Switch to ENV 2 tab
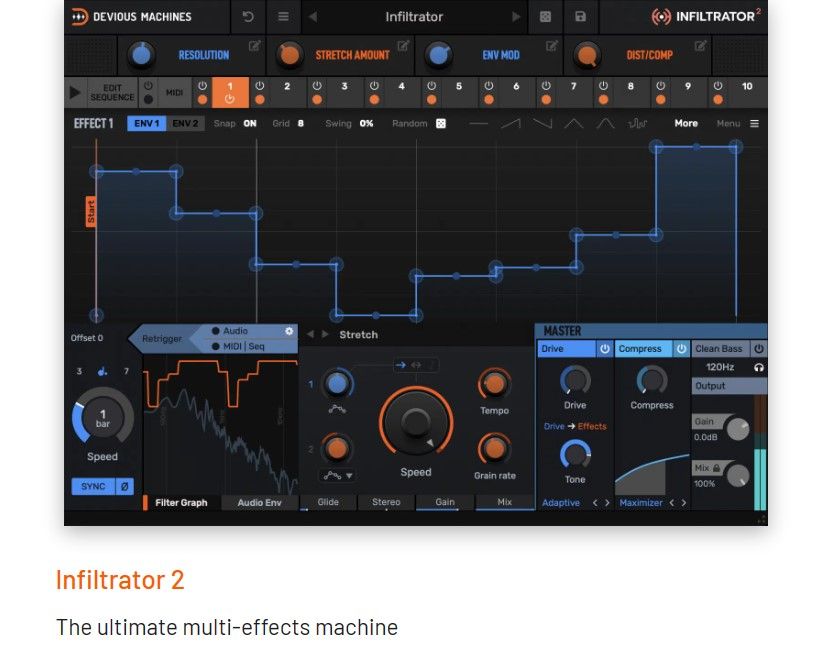 (x=185, y=123)
